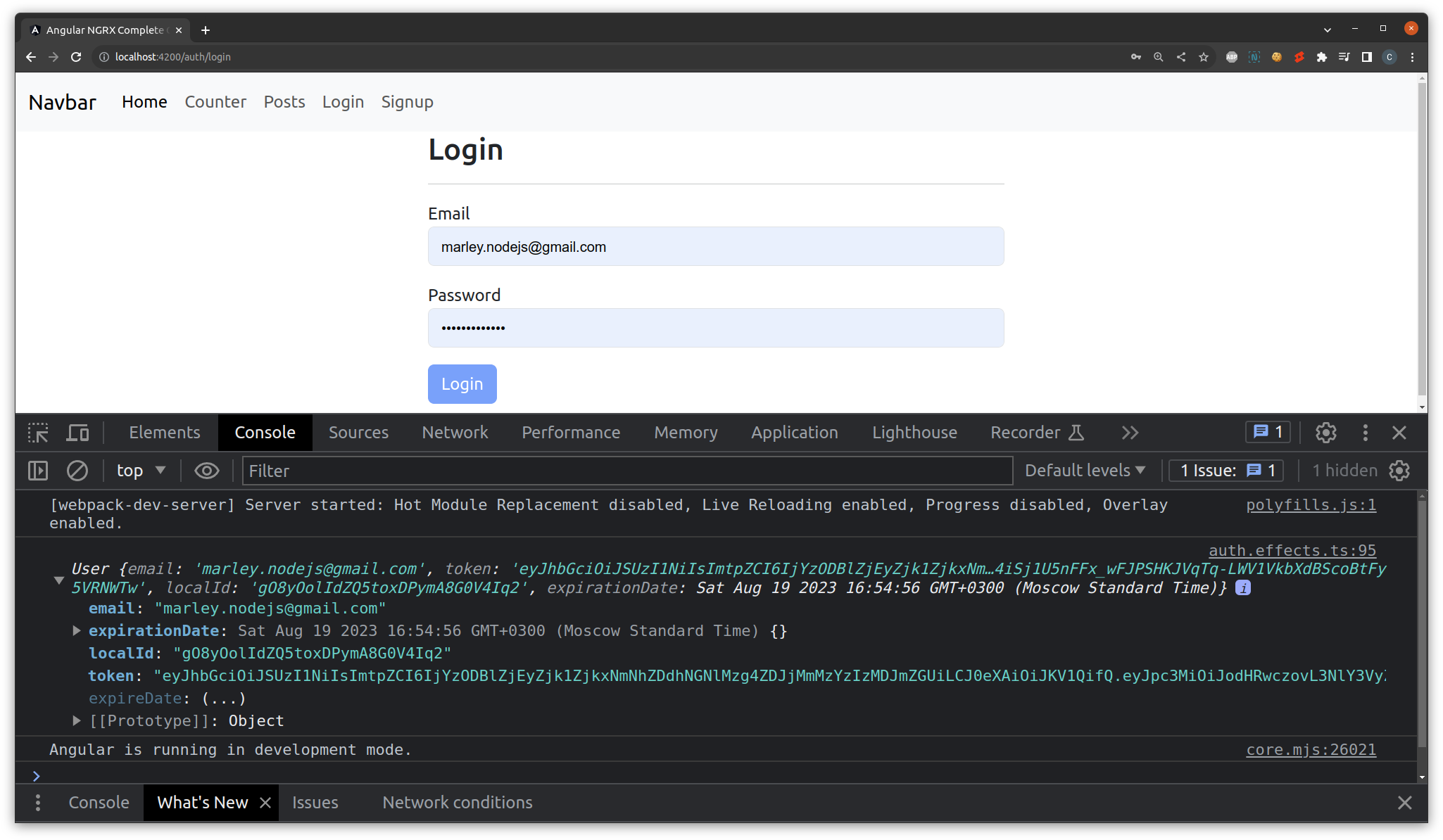Click the Login button

pyautogui.click(x=462, y=384)
